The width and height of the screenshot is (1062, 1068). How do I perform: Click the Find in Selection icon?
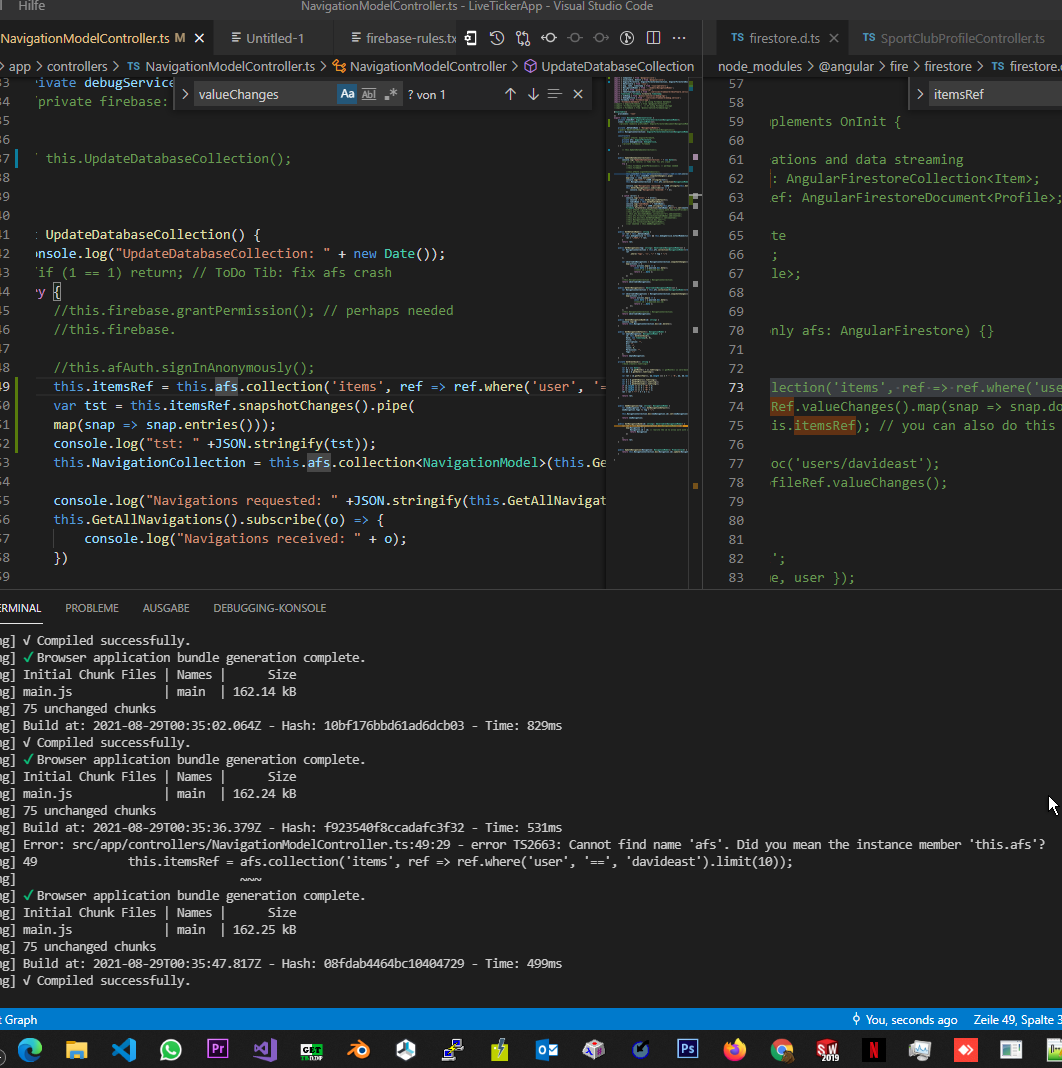pos(555,94)
